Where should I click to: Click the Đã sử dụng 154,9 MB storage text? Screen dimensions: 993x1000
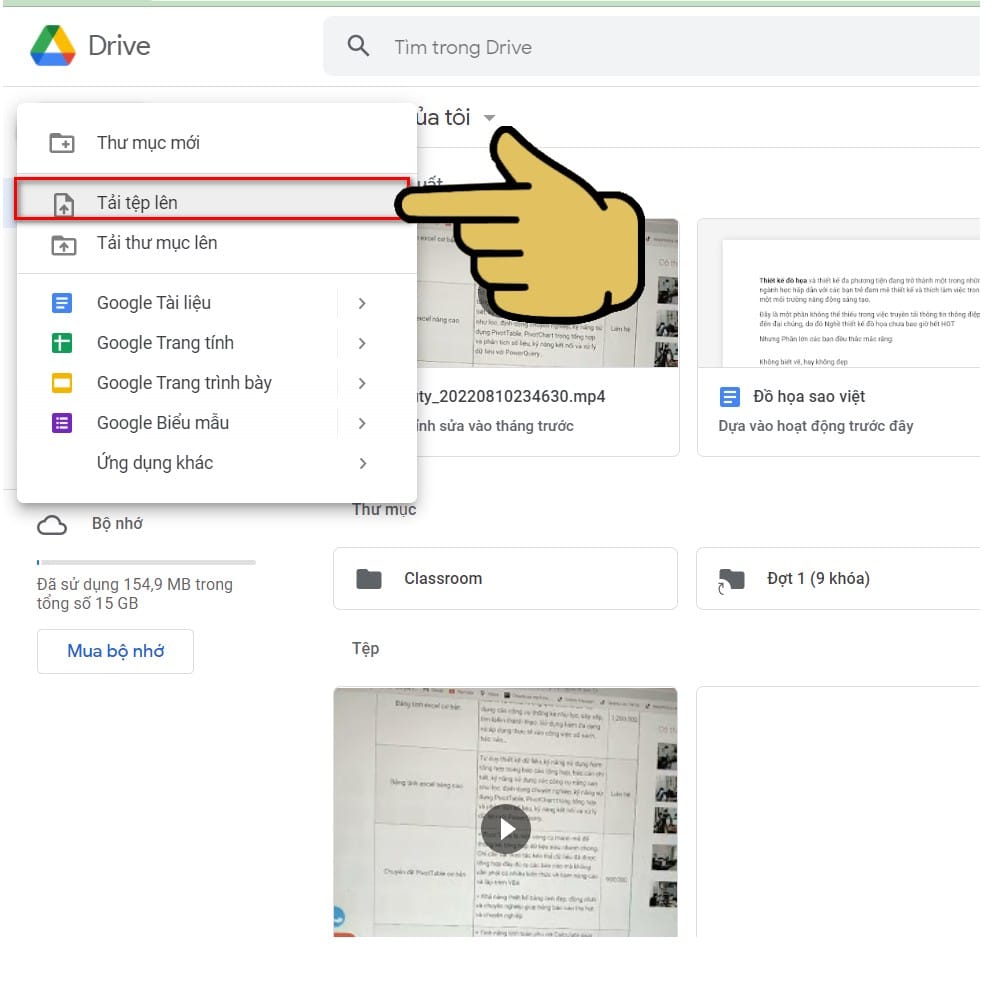click(x=135, y=594)
